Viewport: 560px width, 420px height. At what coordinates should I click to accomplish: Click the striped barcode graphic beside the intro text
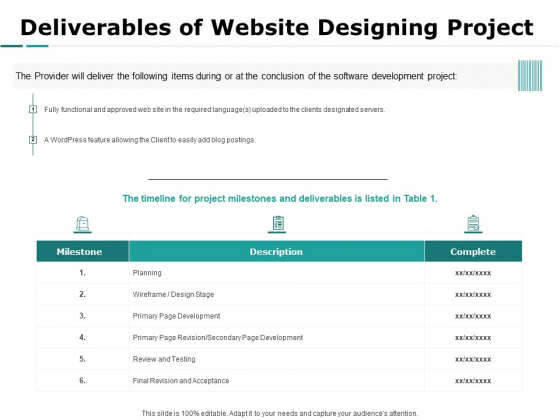coord(530,75)
